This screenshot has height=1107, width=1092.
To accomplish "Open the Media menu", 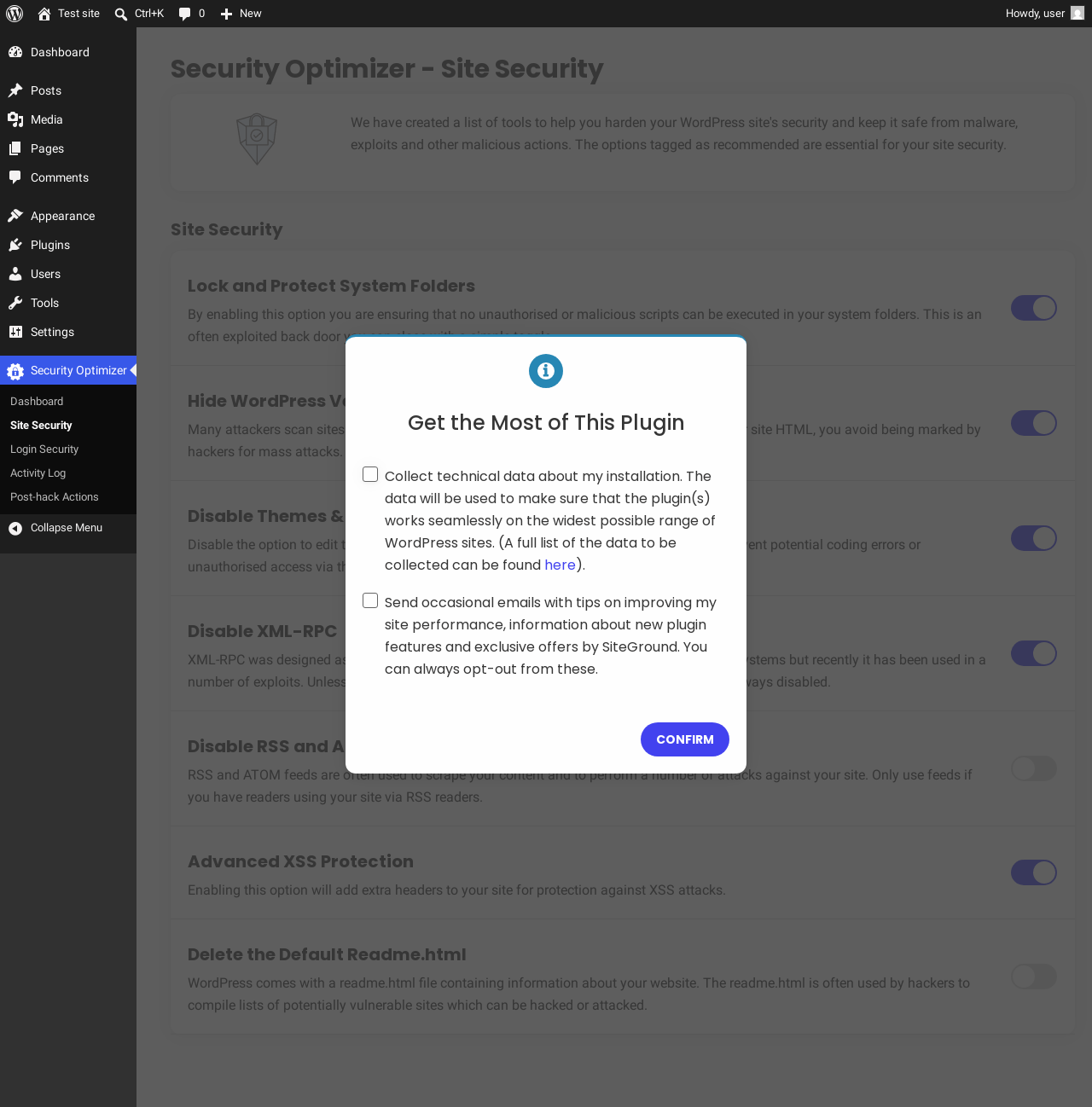I will point(68,119).
